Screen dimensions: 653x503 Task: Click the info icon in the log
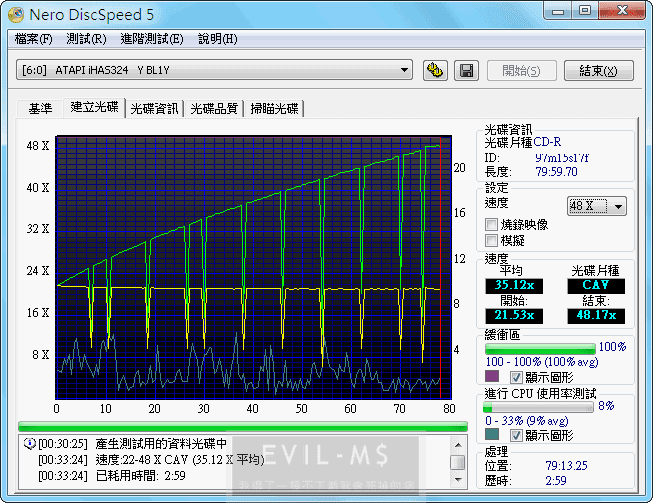coord(29,444)
